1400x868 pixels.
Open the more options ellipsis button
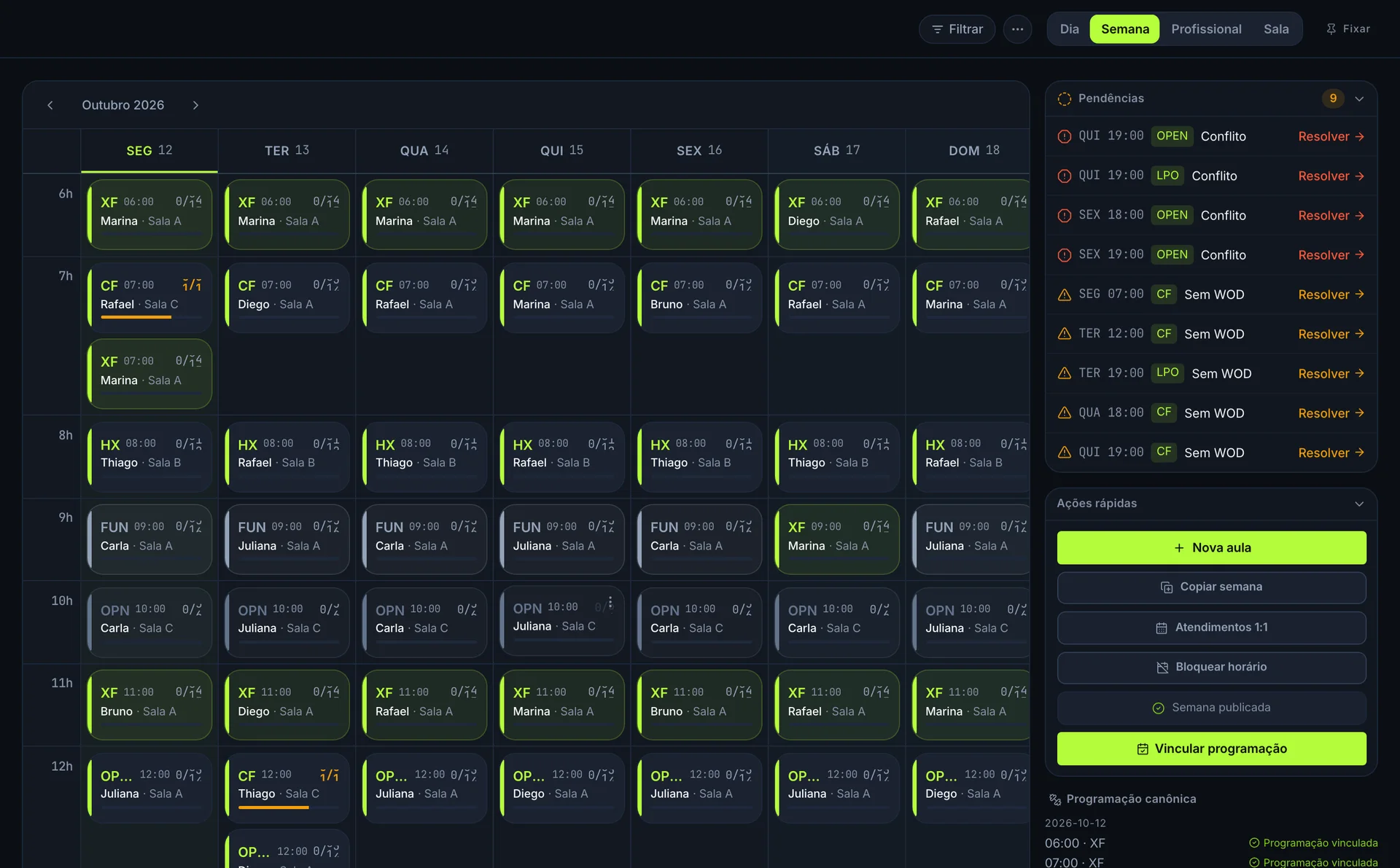coord(1017,29)
